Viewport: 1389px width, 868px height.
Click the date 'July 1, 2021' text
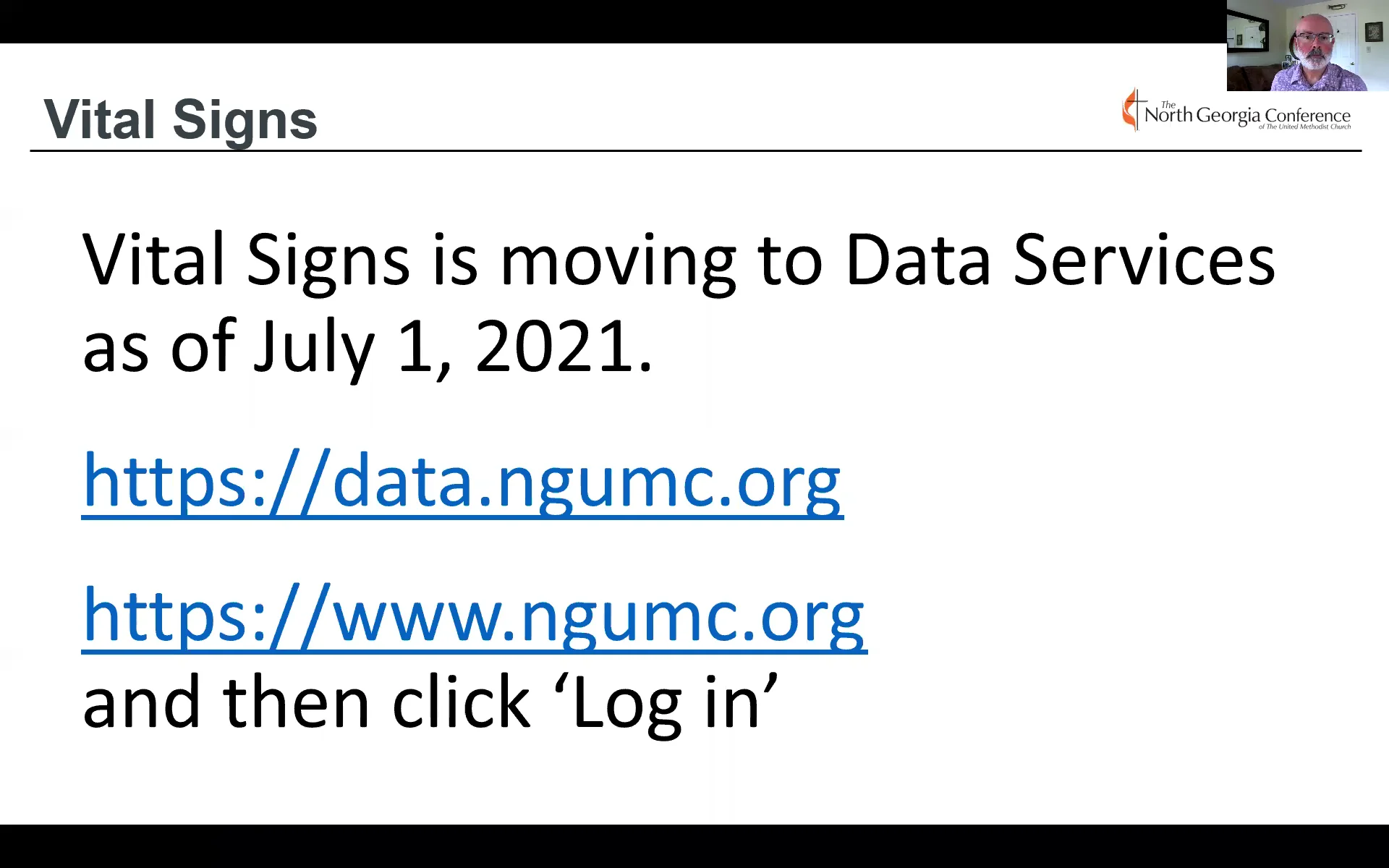click(451, 347)
